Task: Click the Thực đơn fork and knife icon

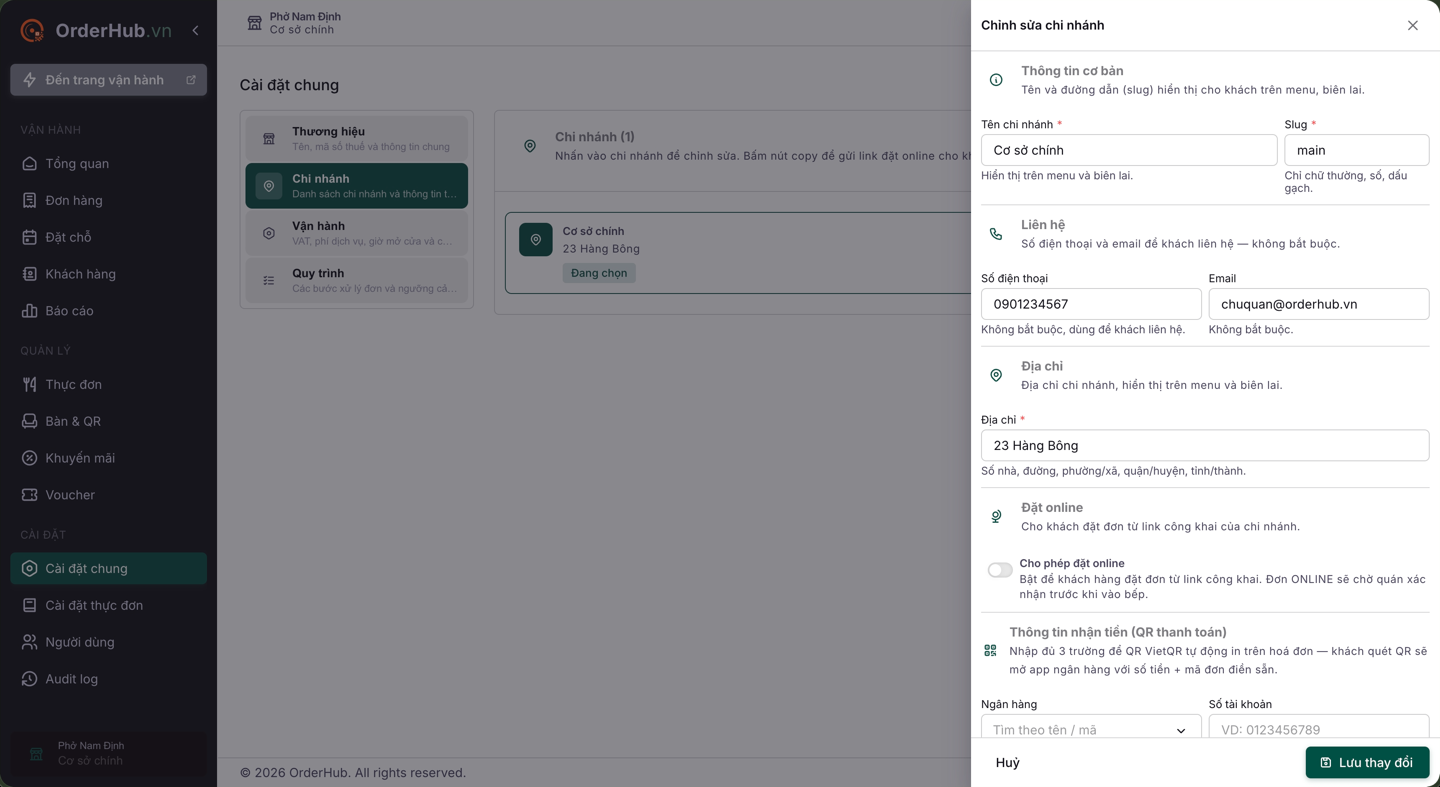Action: (30, 385)
